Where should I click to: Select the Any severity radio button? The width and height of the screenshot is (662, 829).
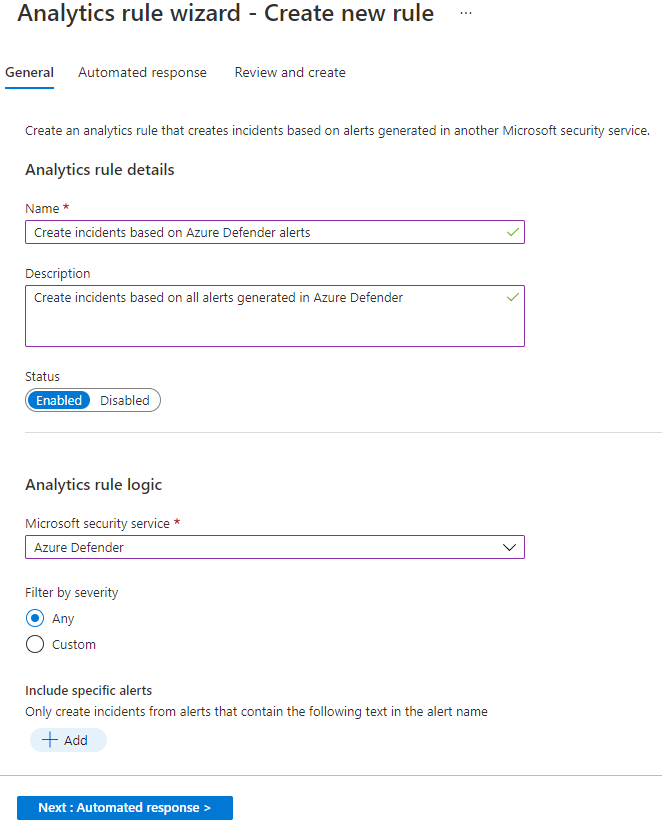click(x=35, y=618)
